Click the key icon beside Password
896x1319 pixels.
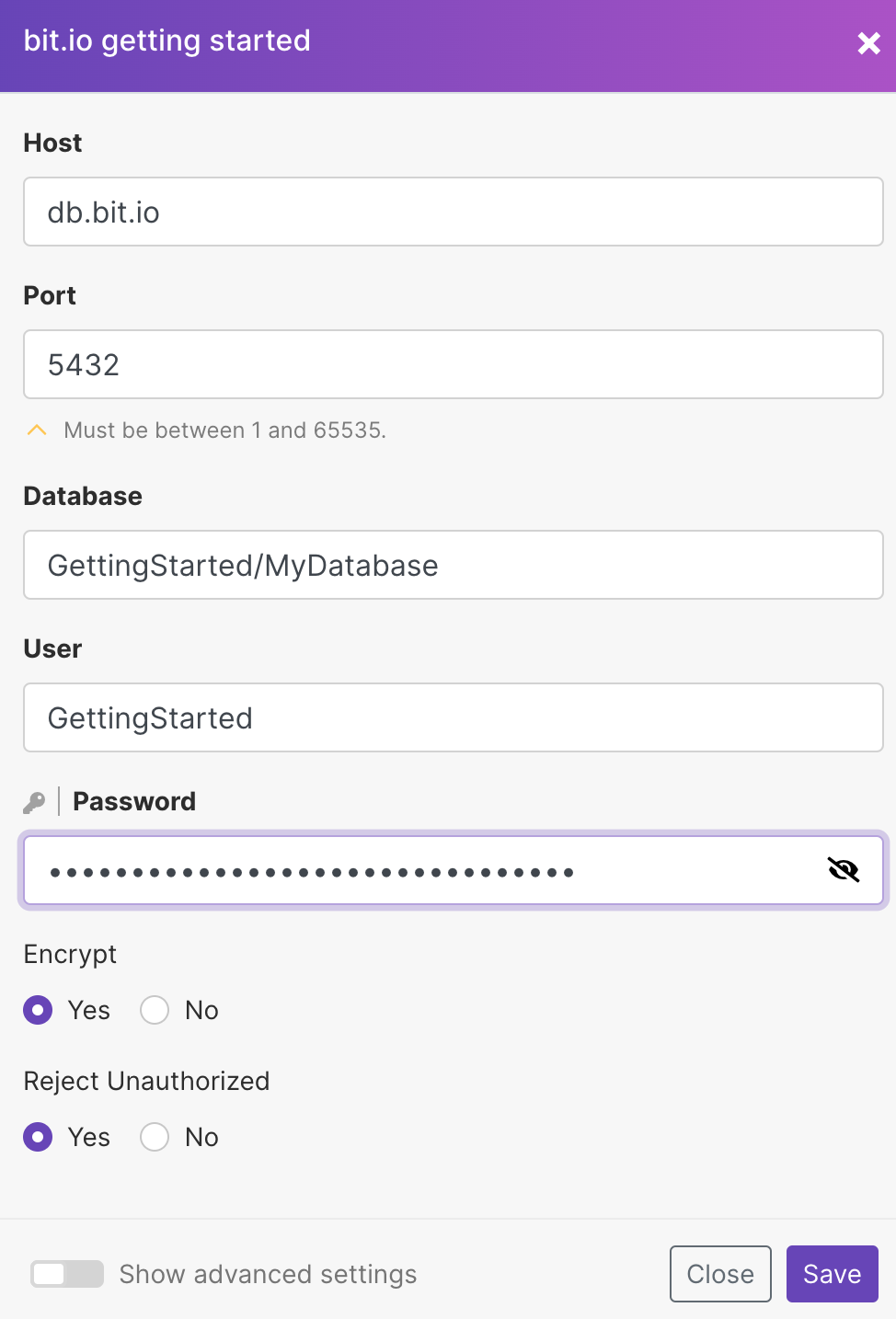point(34,802)
